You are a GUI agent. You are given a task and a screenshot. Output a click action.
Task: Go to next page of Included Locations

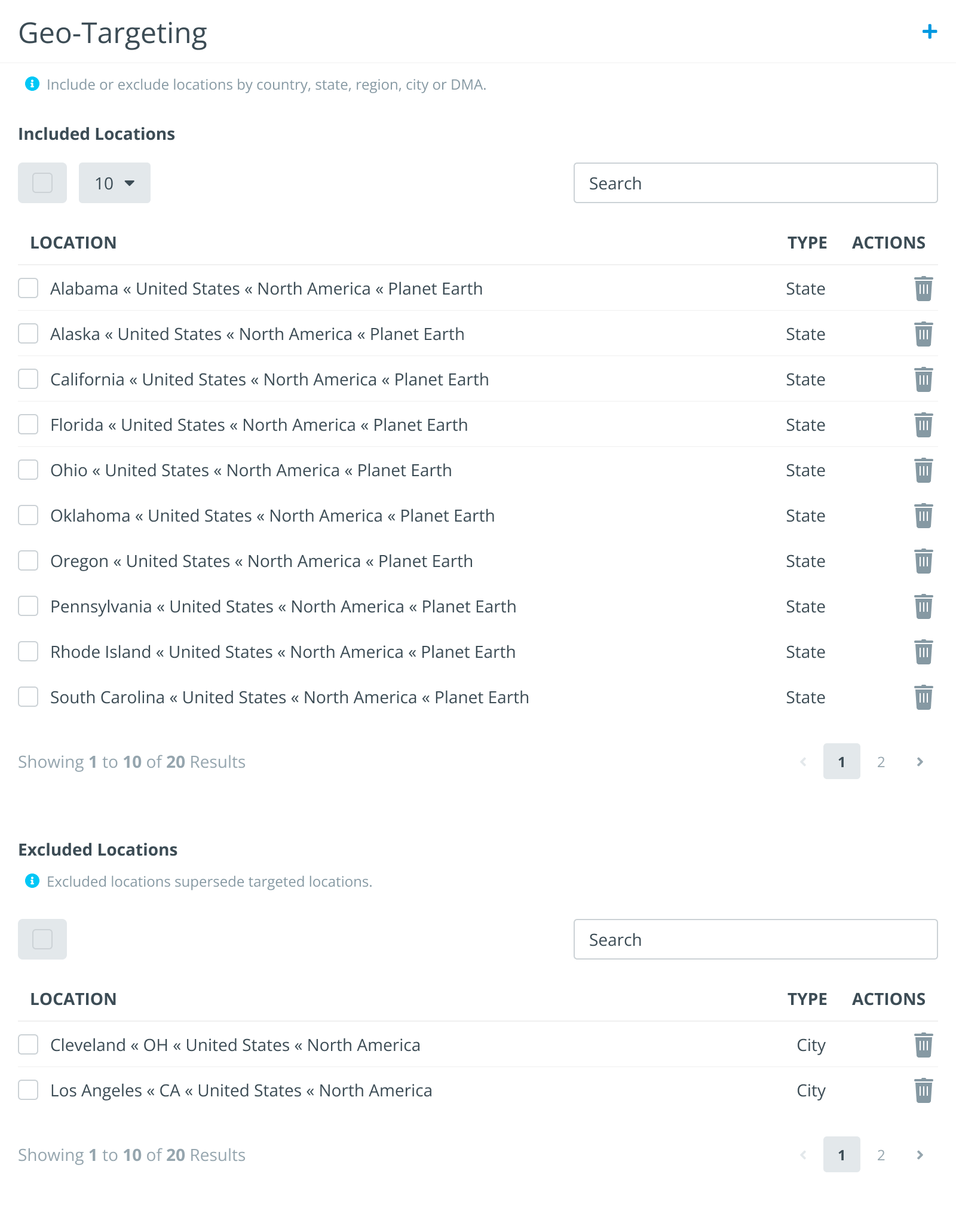[920, 762]
